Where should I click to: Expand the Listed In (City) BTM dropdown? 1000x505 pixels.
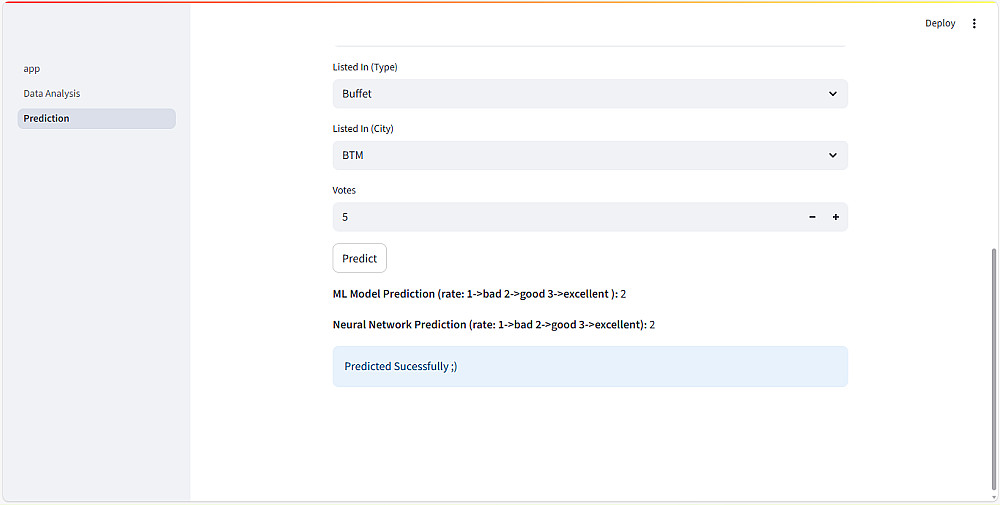click(580, 155)
